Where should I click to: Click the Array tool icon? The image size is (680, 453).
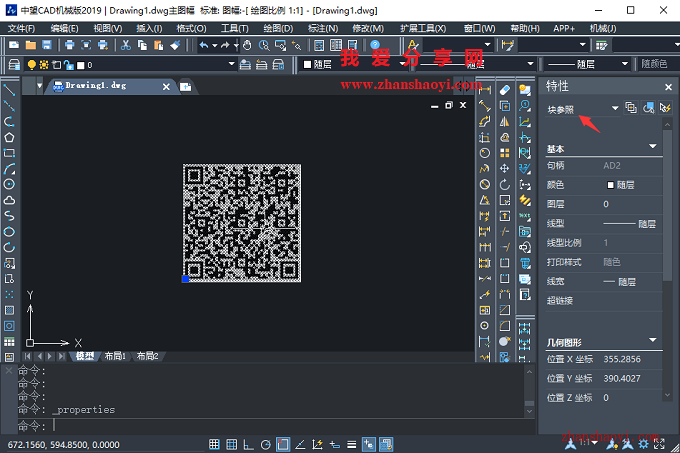[504, 153]
